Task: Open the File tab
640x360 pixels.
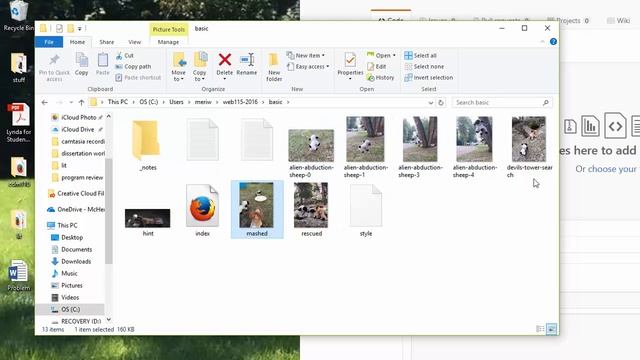Action: coord(49,42)
